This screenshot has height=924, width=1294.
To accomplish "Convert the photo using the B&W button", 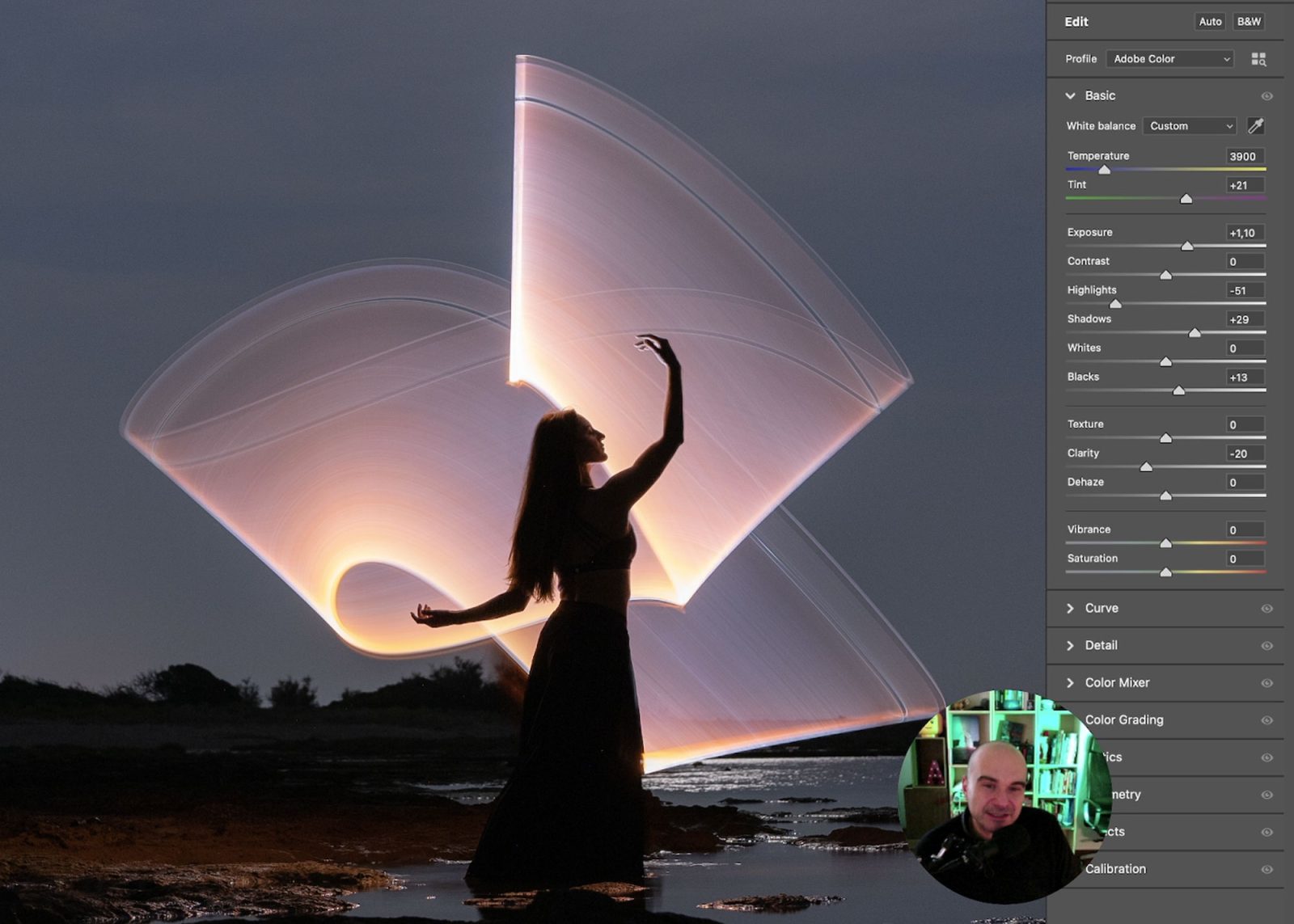I will pos(1248,22).
